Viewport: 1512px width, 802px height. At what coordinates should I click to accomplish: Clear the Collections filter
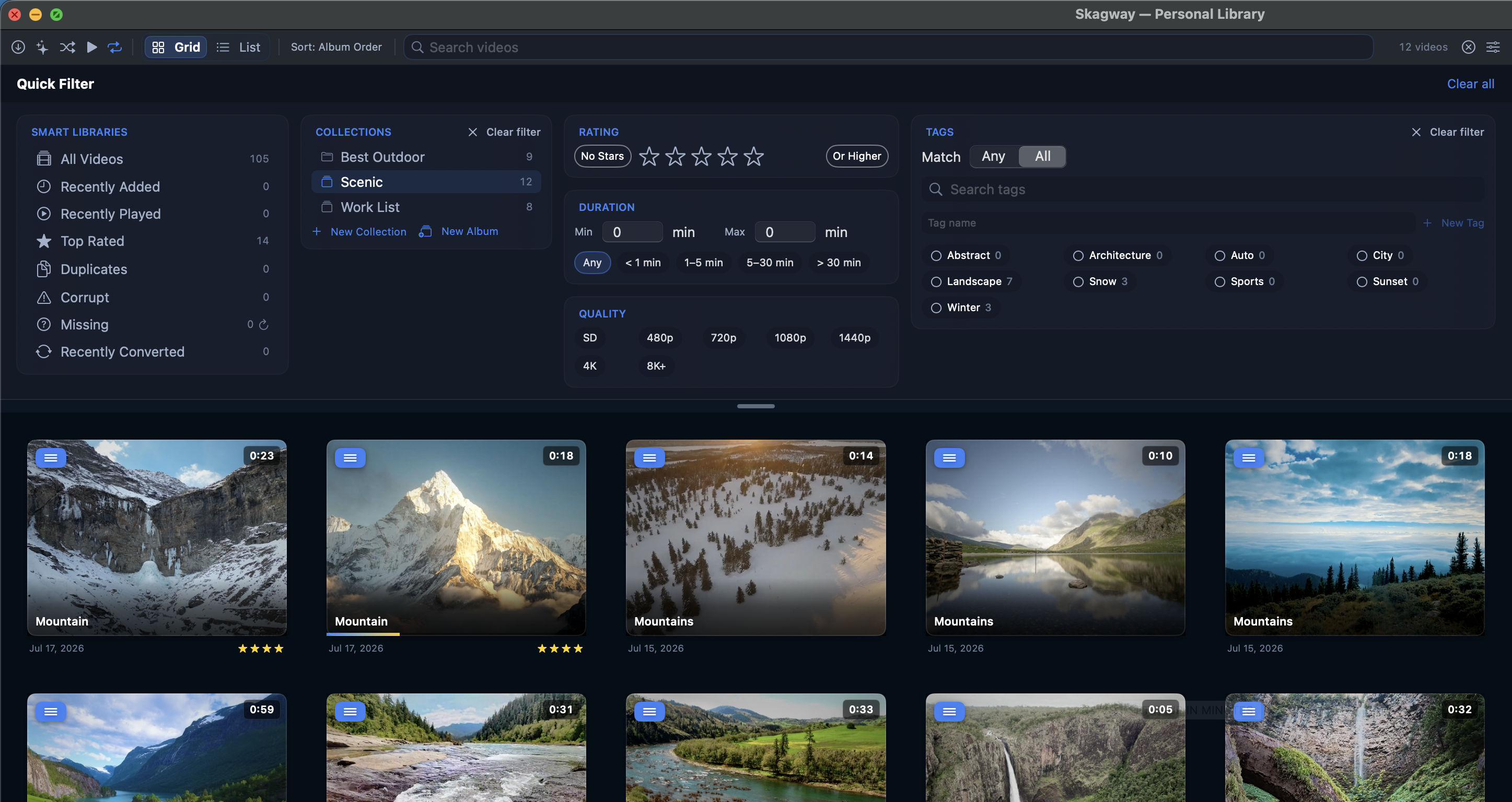(504, 132)
